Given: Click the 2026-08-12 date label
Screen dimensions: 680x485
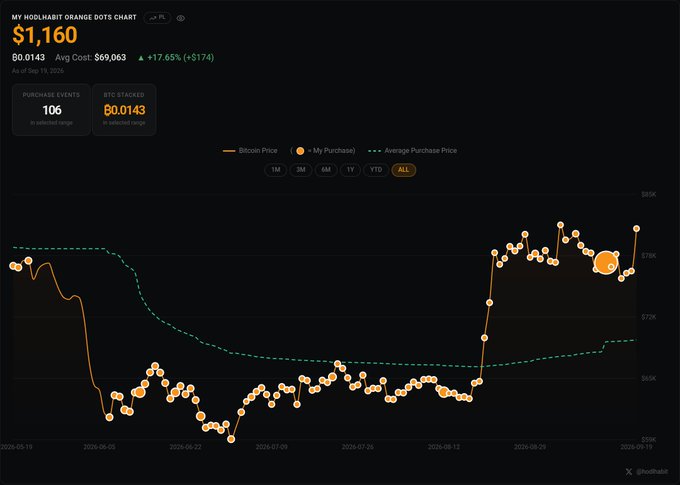Looking at the screenshot, I should (x=444, y=447).
